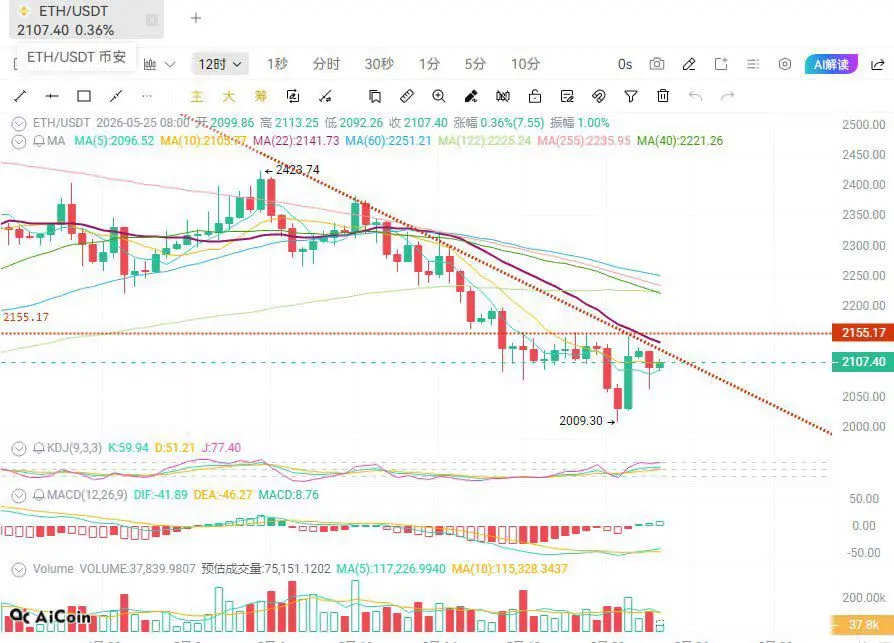Add a new chart tab with plus
Screen dimensions: 894x643
(x=196, y=18)
